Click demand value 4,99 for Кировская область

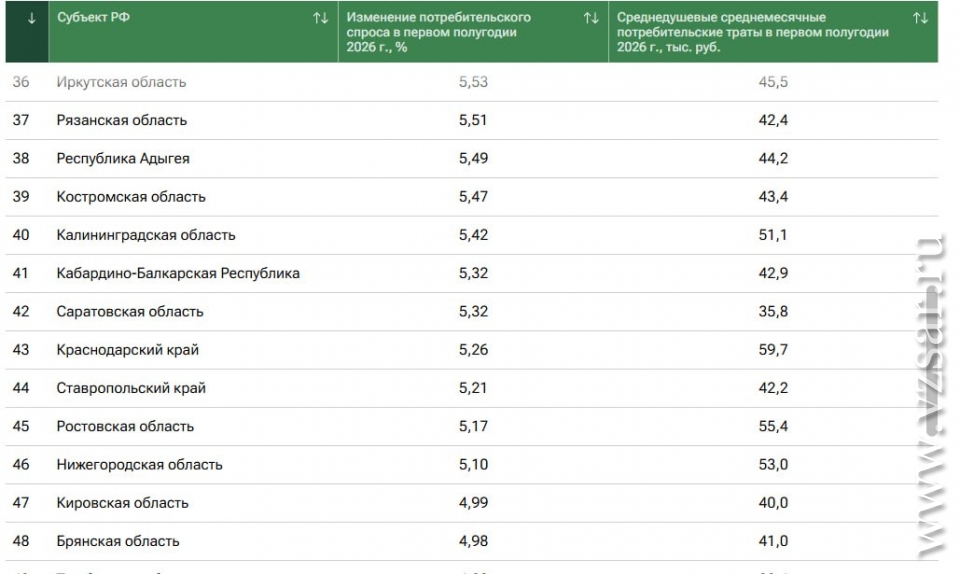coord(473,503)
